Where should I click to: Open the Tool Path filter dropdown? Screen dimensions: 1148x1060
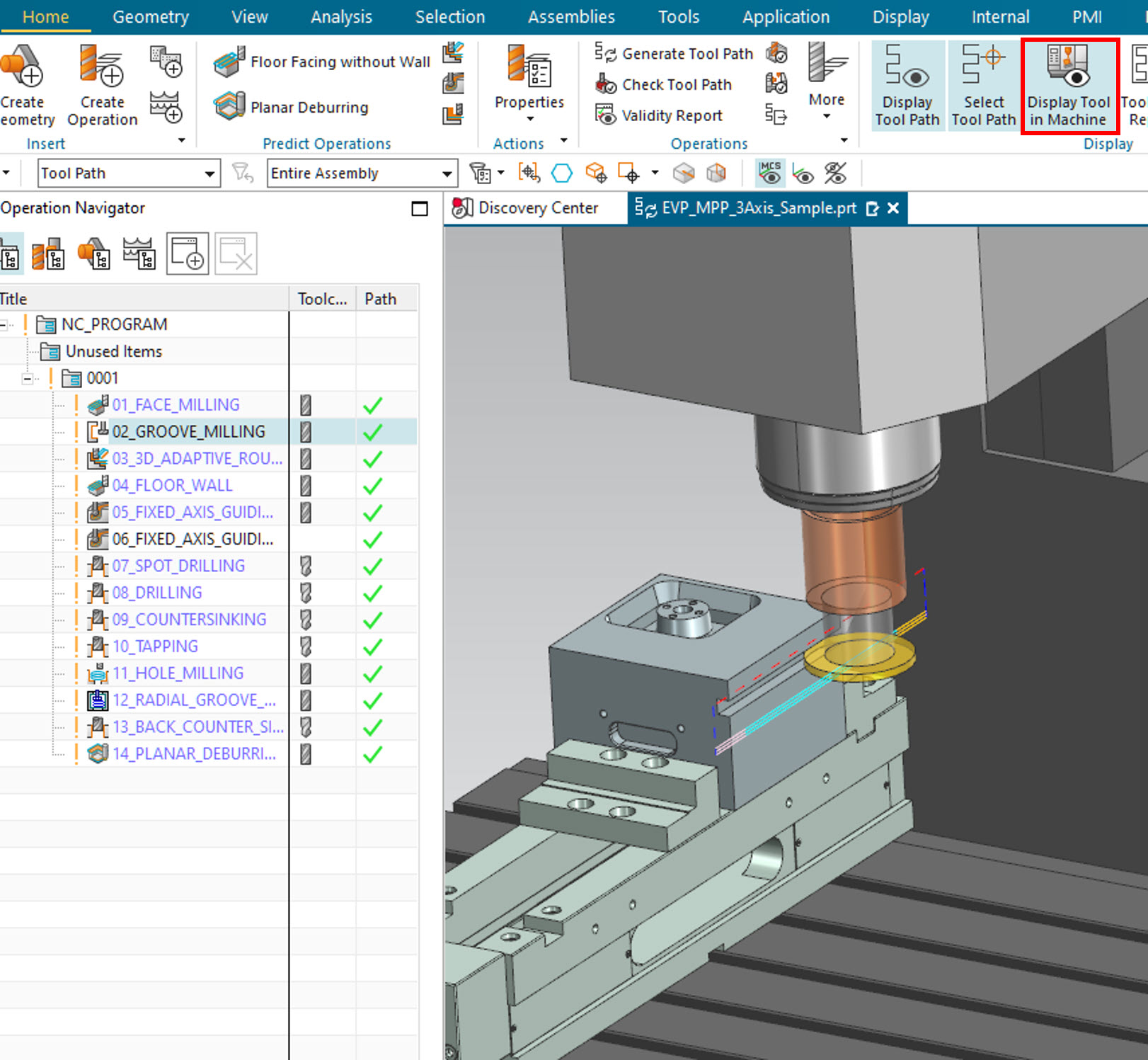point(209,173)
